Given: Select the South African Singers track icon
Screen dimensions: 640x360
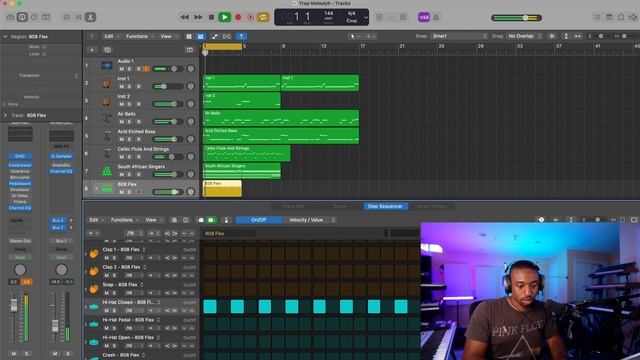Looking at the screenshot, I should pos(107,171).
